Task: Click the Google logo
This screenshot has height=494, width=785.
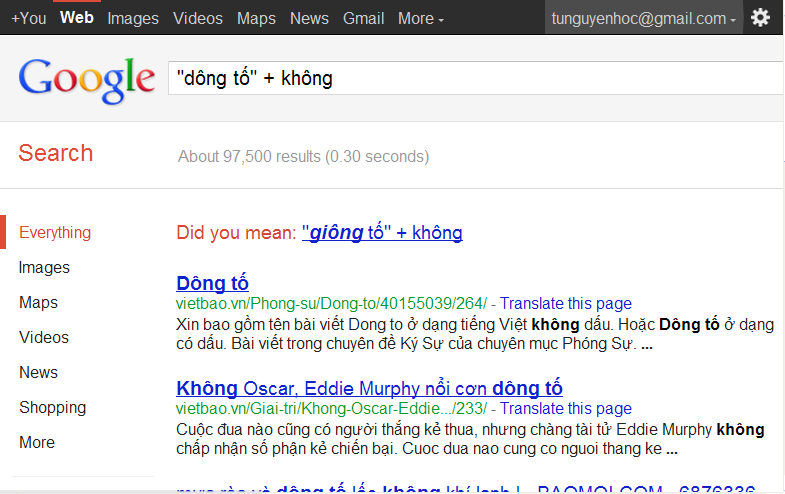Action: (86, 80)
